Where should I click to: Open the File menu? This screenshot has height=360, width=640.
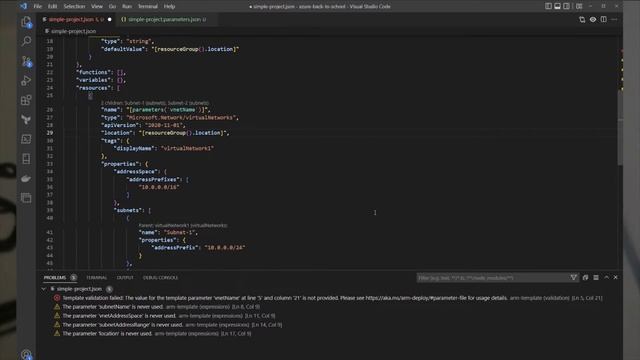[38, 6]
